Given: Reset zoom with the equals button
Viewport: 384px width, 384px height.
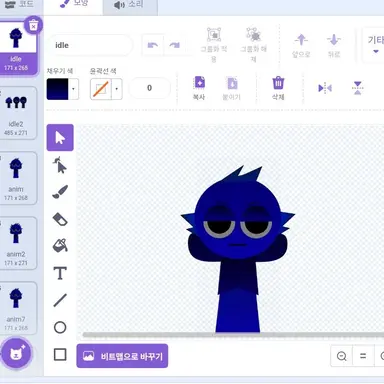Looking at the screenshot, I should coord(363,356).
